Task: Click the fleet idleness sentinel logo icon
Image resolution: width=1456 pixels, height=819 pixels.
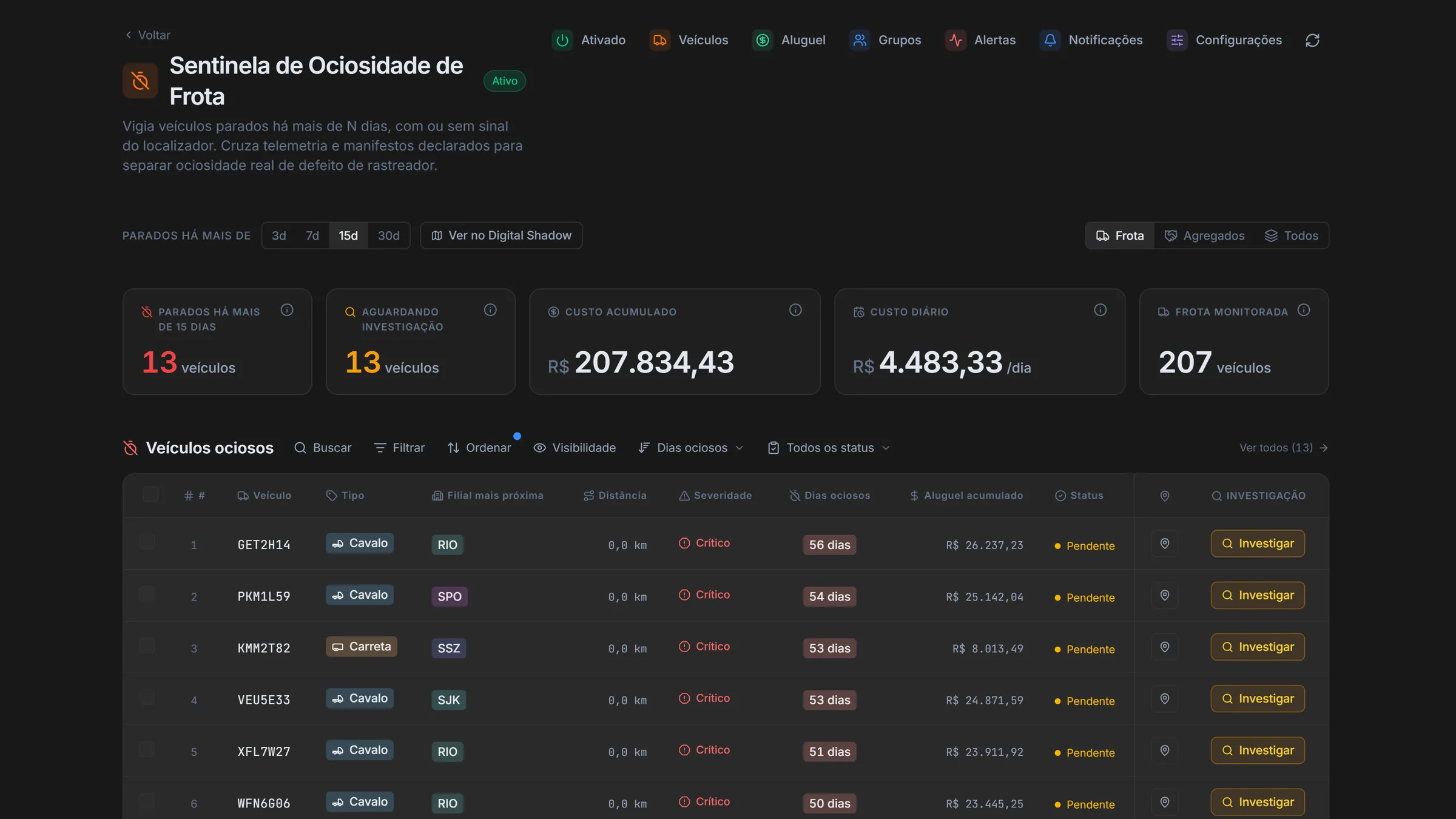Action: [x=140, y=81]
